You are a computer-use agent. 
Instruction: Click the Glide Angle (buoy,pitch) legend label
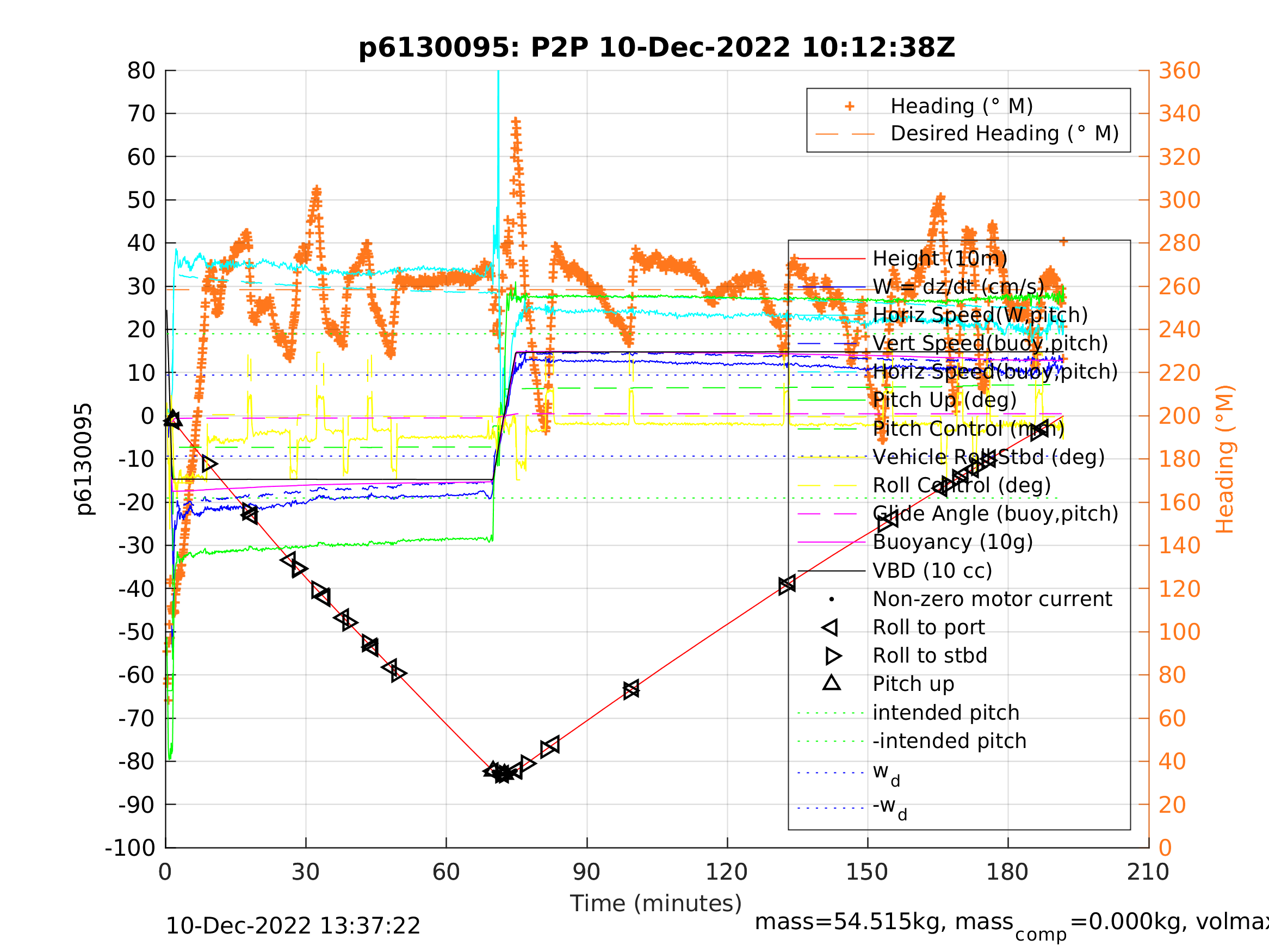pyautogui.click(x=995, y=514)
